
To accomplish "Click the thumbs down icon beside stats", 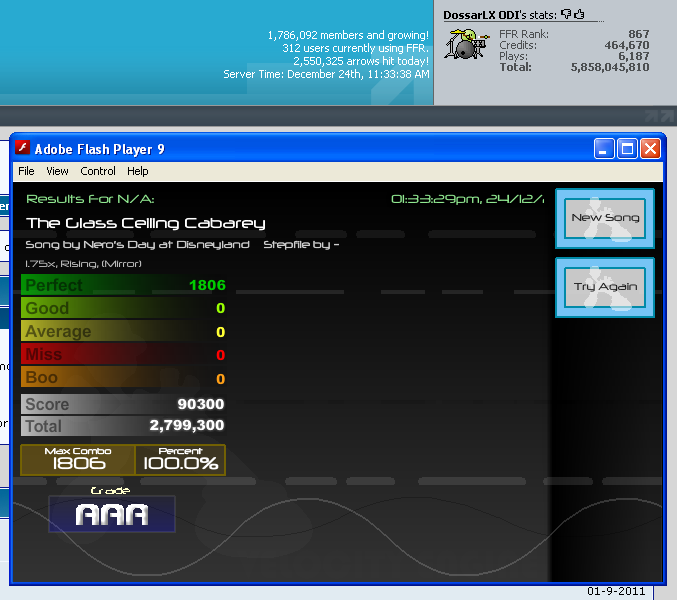I will click(x=565, y=15).
